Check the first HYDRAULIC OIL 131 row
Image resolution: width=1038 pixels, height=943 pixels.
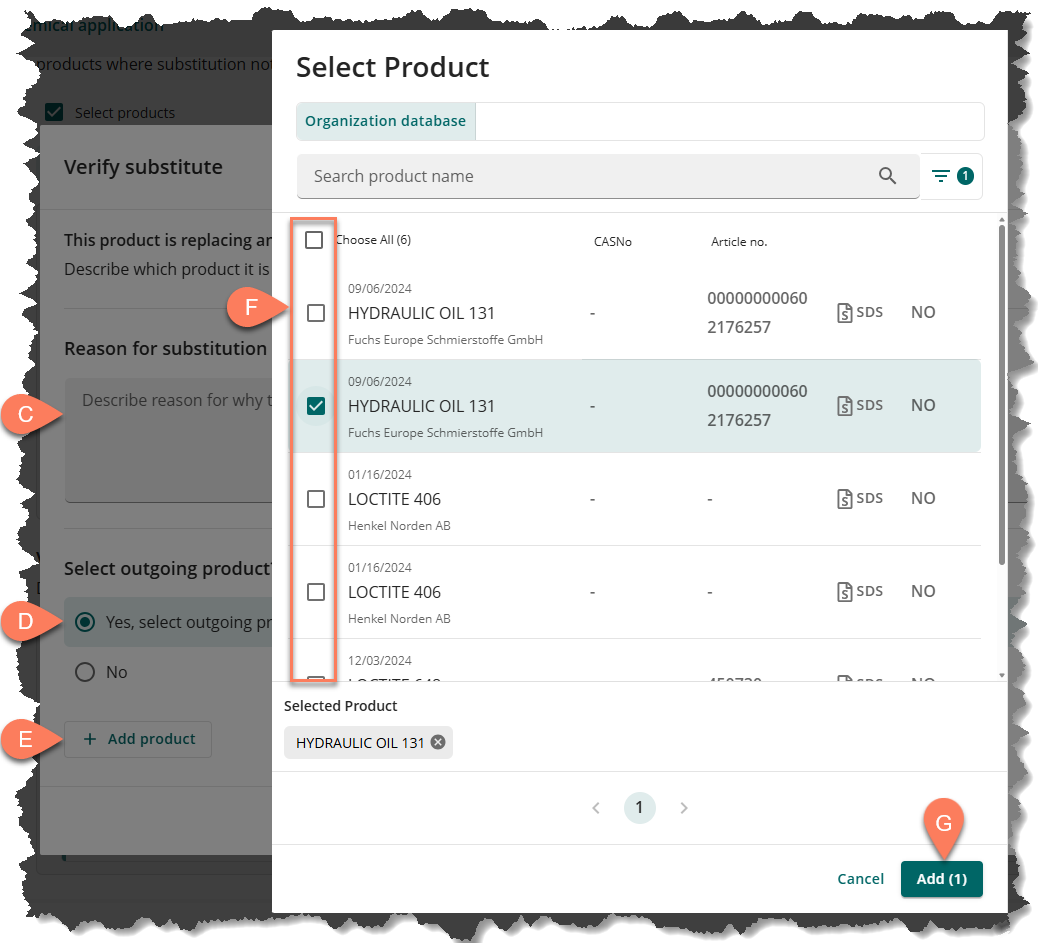click(316, 313)
